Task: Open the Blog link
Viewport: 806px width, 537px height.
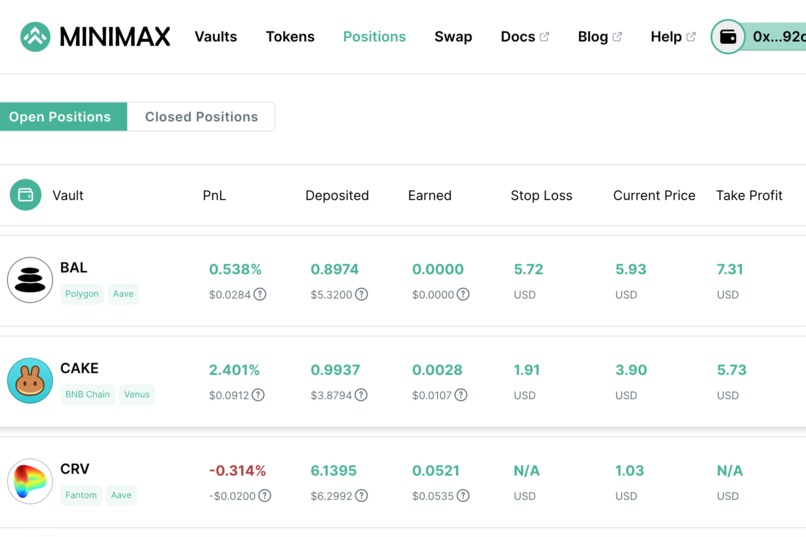Action: (x=593, y=37)
